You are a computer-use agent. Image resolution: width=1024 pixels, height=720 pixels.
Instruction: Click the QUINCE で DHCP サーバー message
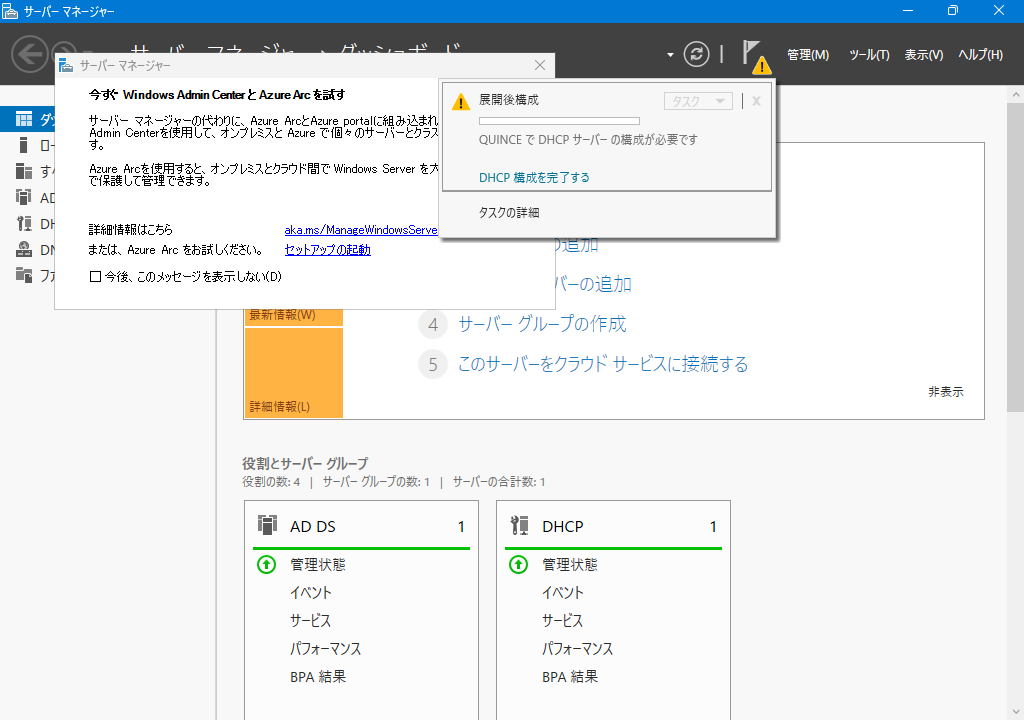(x=588, y=140)
